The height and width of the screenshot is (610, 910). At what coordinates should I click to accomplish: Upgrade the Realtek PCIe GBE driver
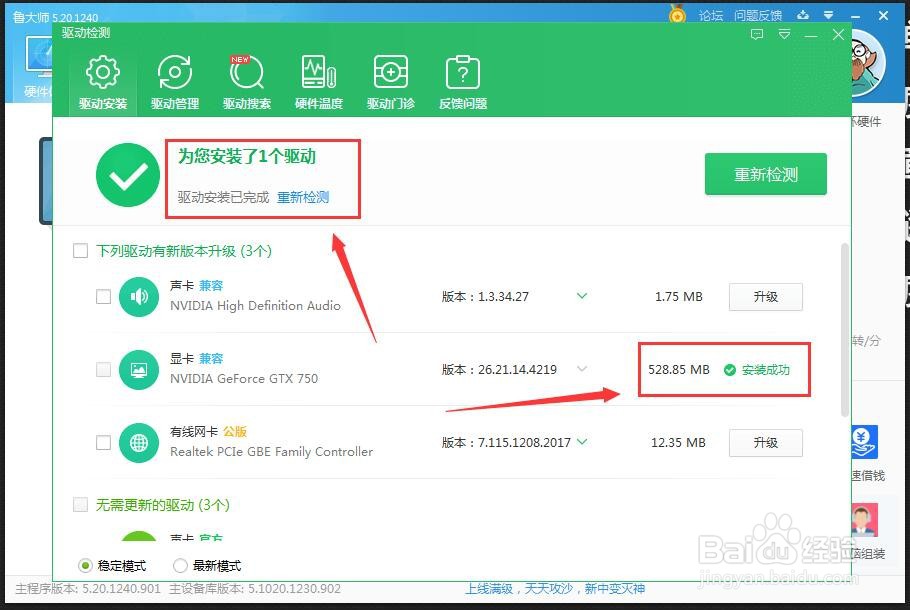click(765, 443)
